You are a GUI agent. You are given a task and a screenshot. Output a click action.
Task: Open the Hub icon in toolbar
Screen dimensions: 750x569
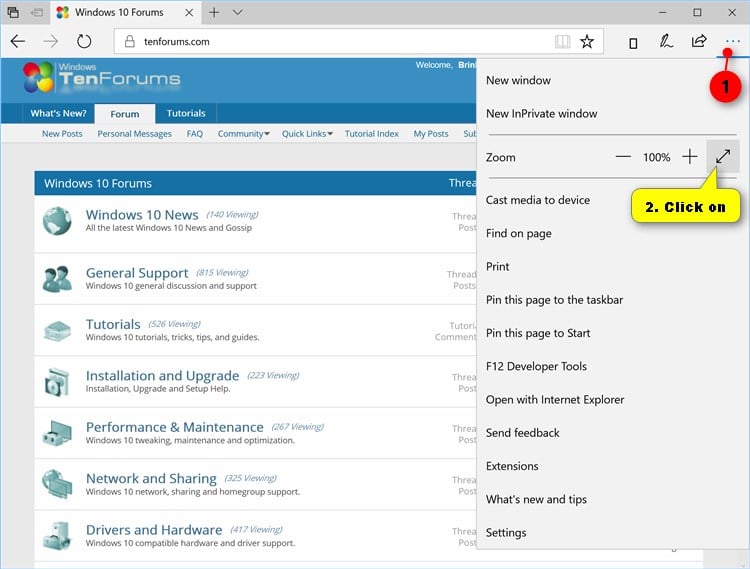[633, 43]
